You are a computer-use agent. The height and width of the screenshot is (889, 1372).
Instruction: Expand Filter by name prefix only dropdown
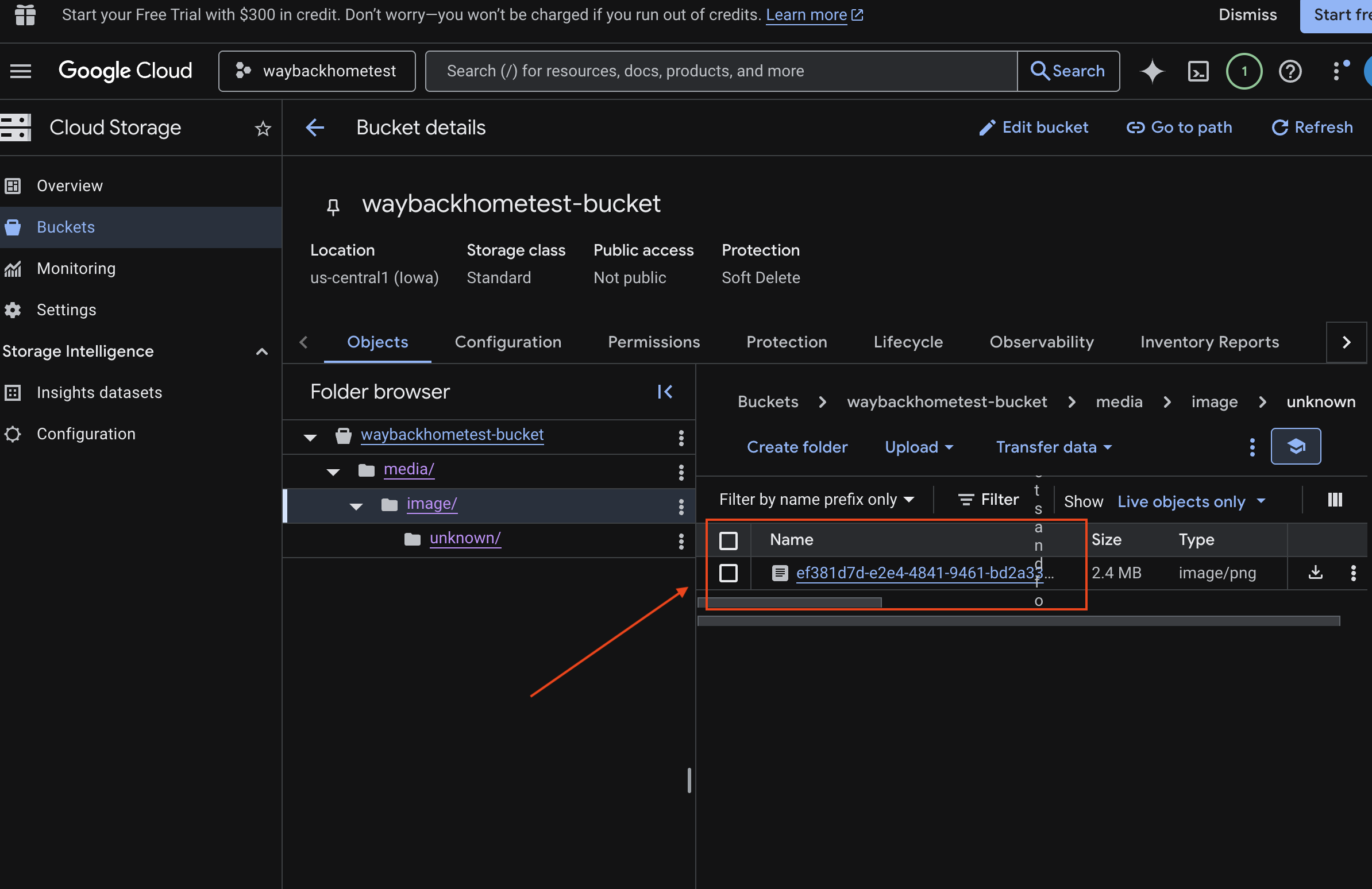tap(816, 500)
